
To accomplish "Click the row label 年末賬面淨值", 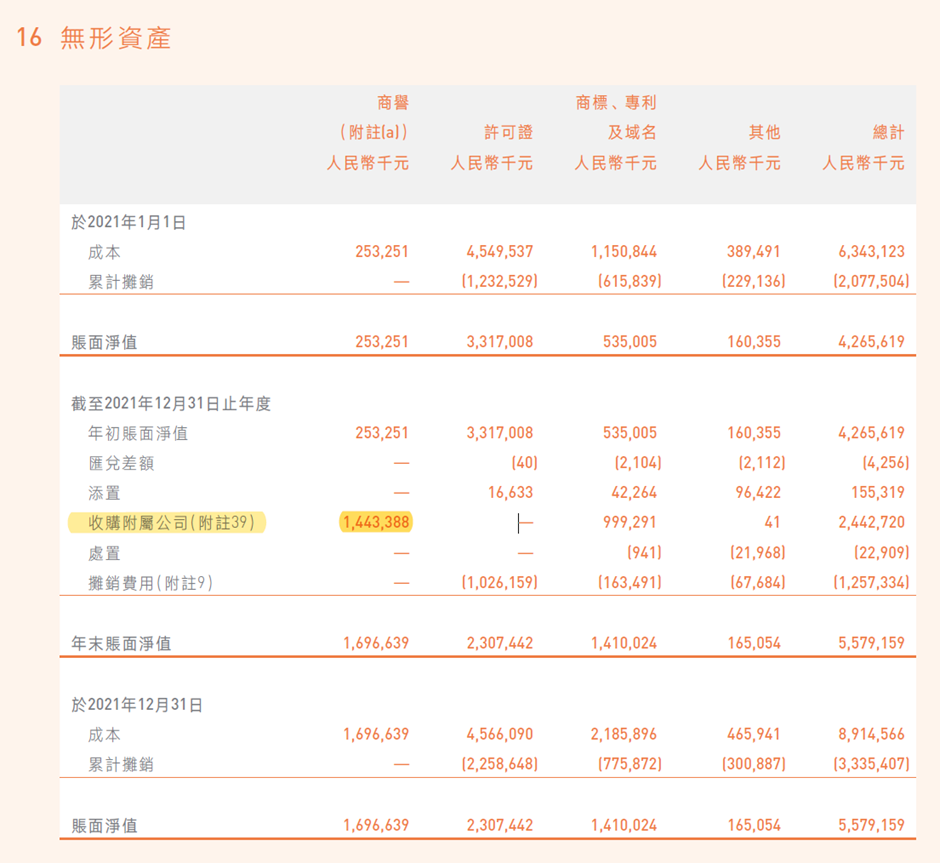I will click(121, 644).
